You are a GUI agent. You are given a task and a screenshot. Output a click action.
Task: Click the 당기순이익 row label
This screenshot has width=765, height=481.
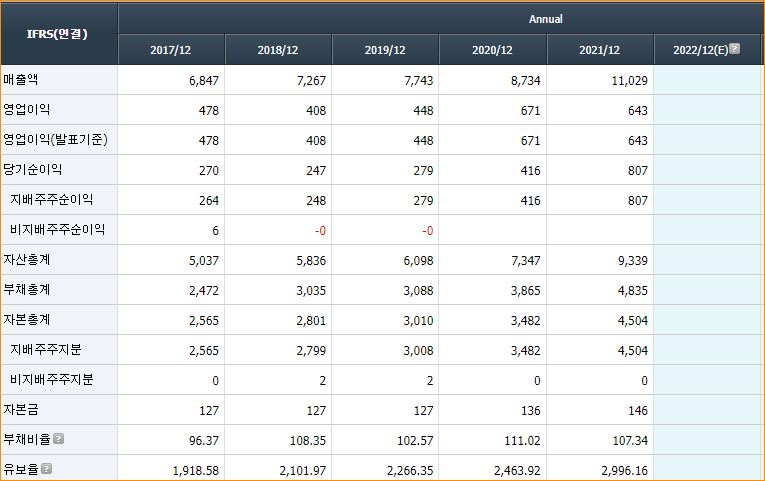coord(33,169)
